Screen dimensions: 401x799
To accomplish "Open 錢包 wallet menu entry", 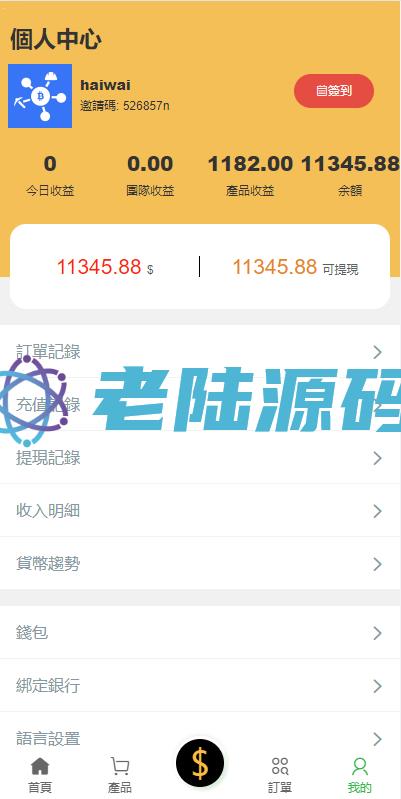I will pos(200,633).
